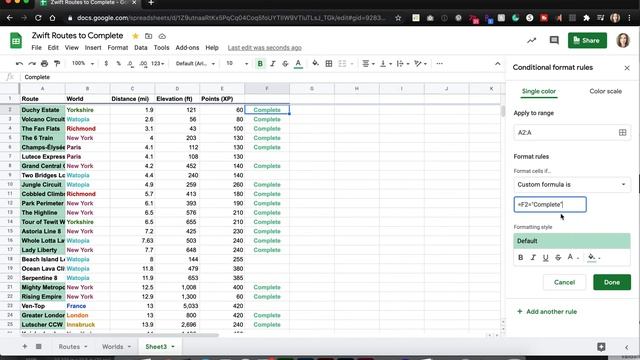Open the zoom 100% dropdown
The width and height of the screenshot is (640, 360).
(x=83, y=64)
